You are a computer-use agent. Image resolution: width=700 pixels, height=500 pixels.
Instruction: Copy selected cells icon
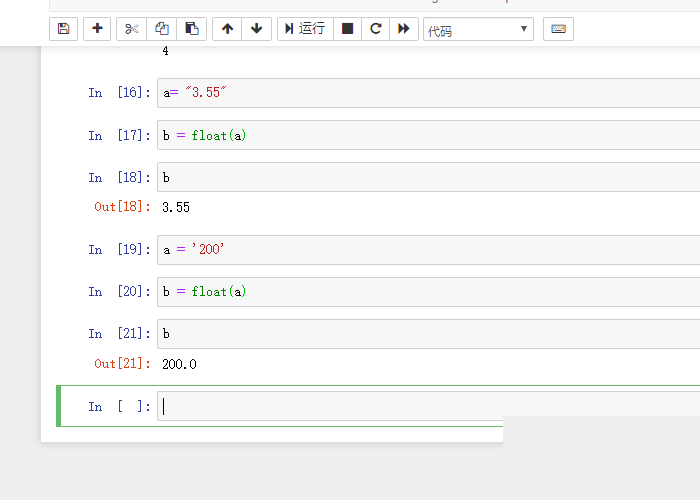(x=162, y=29)
